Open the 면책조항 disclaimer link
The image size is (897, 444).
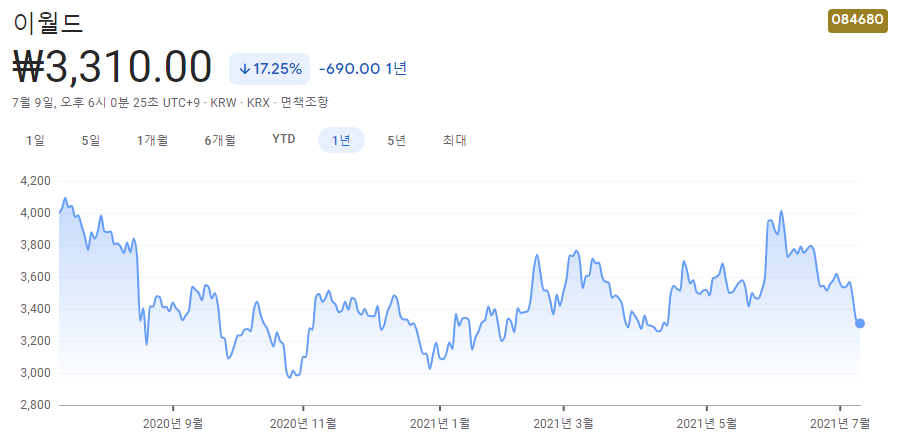305,103
